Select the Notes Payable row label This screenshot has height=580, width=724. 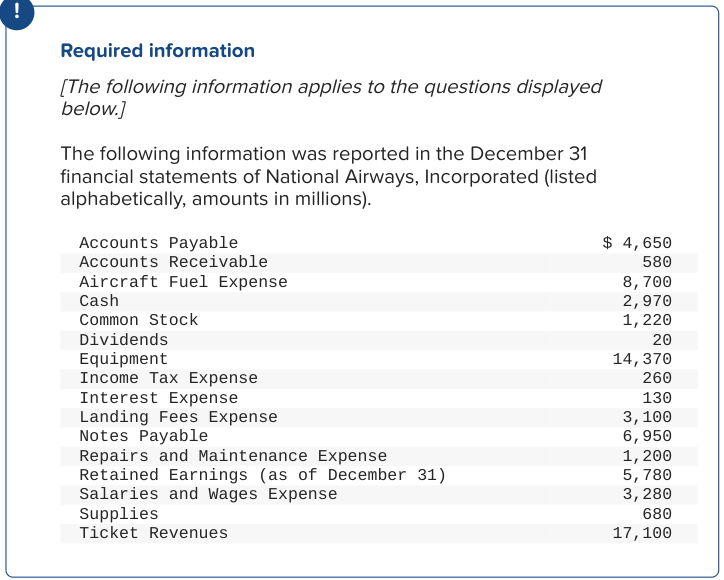click(x=144, y=436)
